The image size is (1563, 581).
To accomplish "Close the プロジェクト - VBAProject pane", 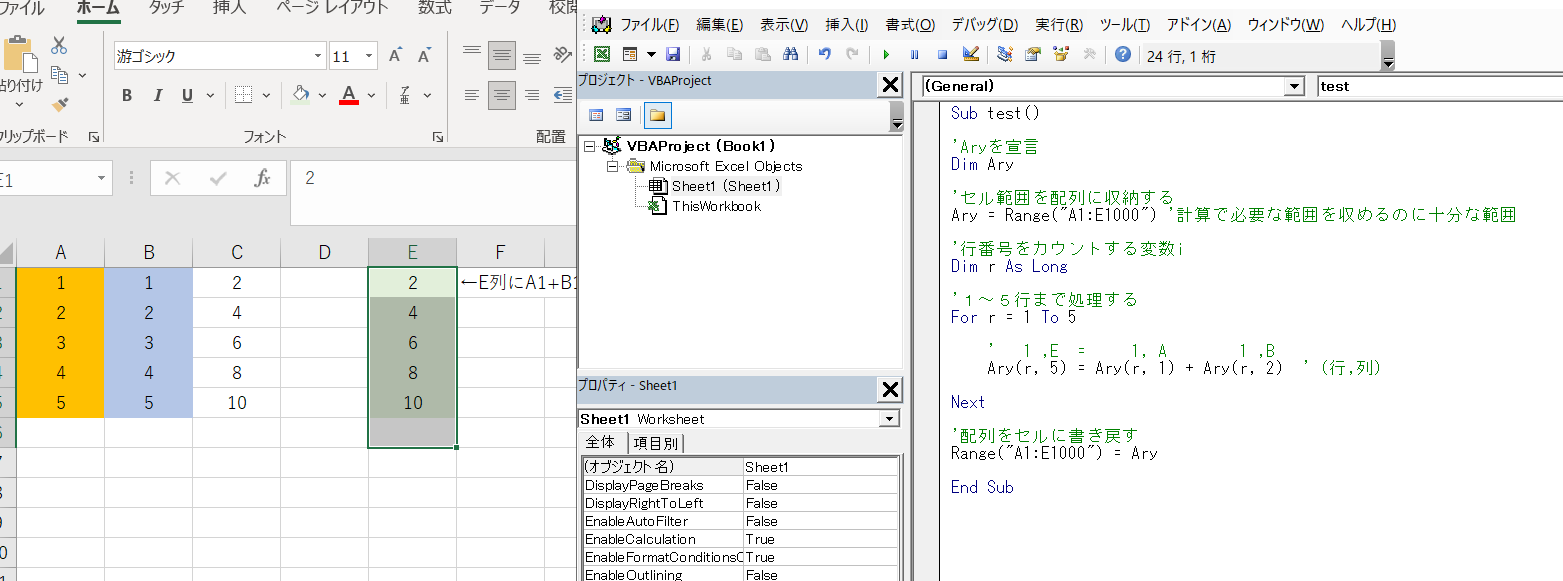I will [889, 86].
